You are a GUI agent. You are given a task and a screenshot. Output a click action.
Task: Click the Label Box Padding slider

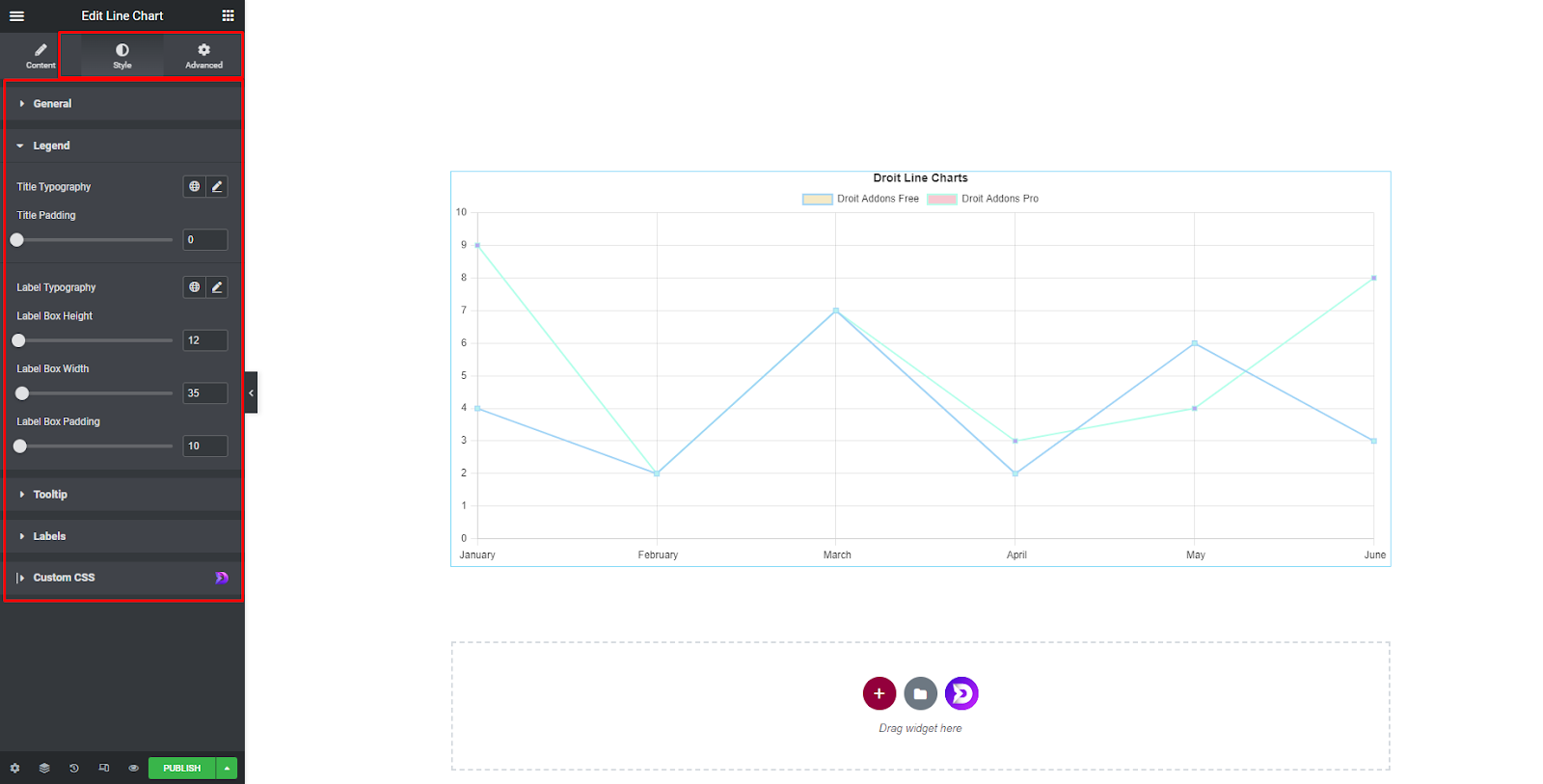pos(95,446)
